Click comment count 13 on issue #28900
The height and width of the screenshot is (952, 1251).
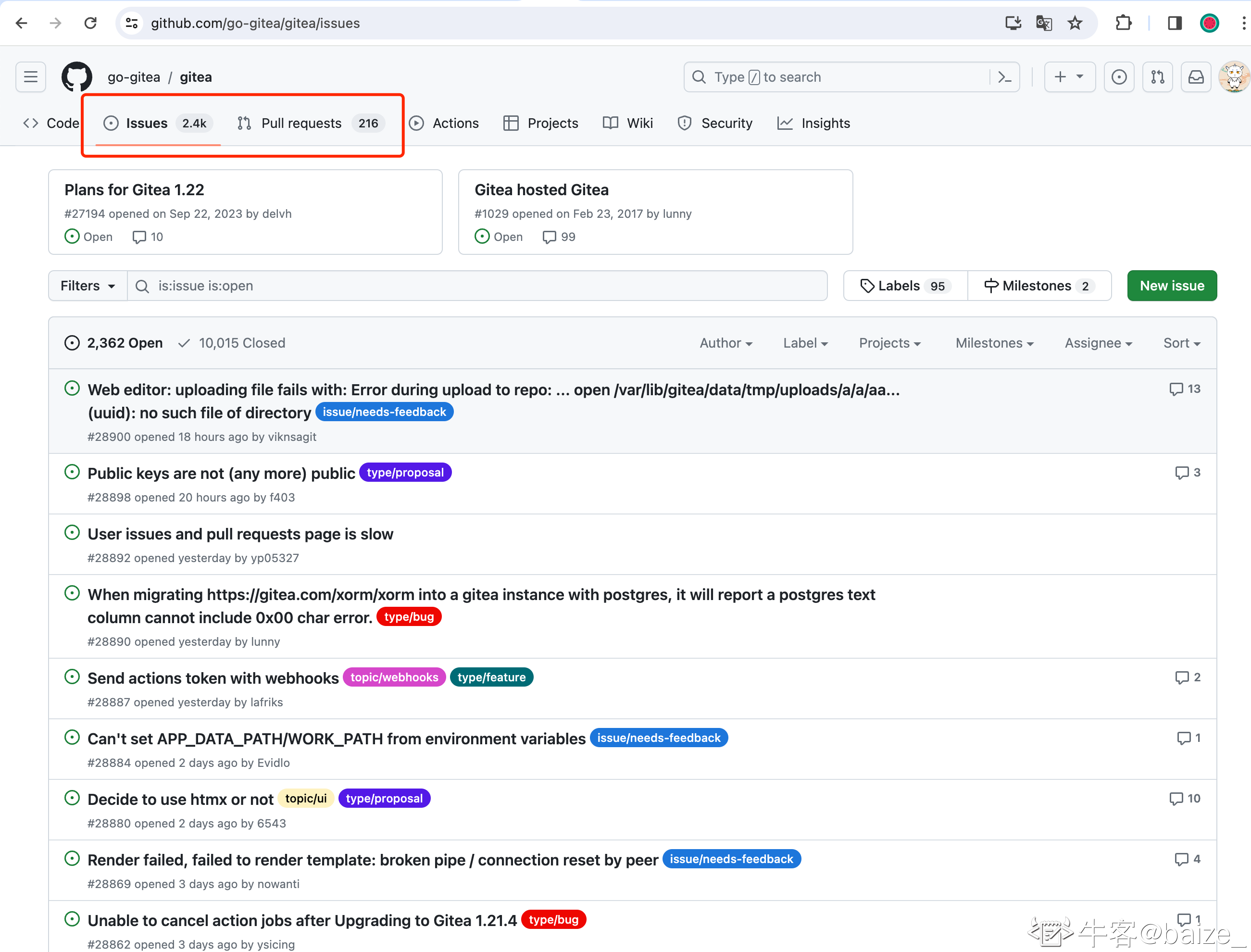(x=1185, y=389)
